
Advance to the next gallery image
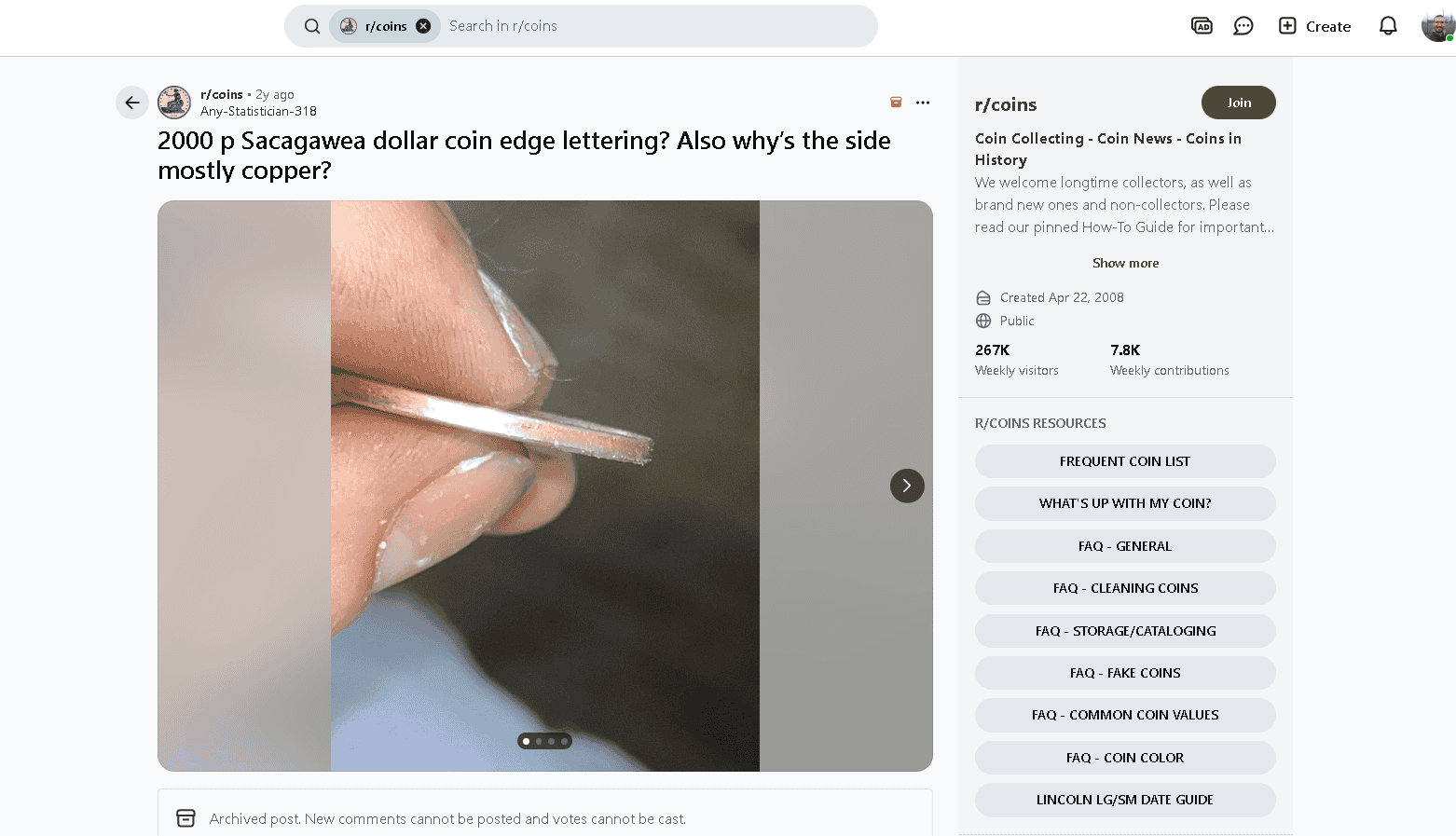(x=907, y=486)
